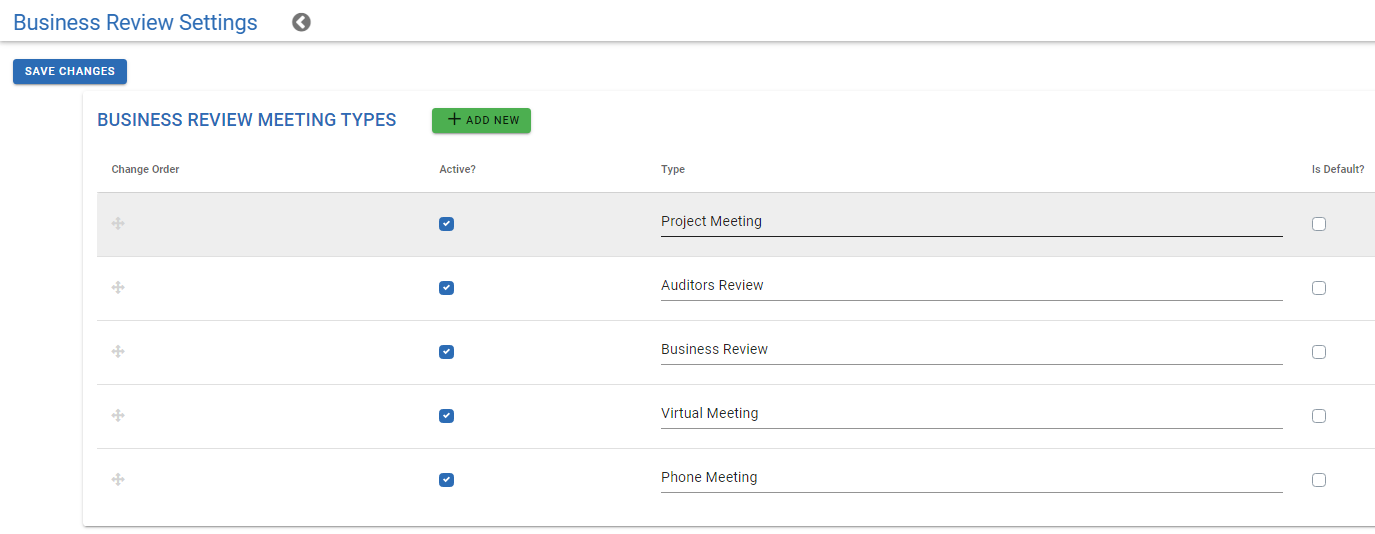Disable the Active checkbox for Auditors Review
Screen dimensions: 1375x534
click(446, 288)
